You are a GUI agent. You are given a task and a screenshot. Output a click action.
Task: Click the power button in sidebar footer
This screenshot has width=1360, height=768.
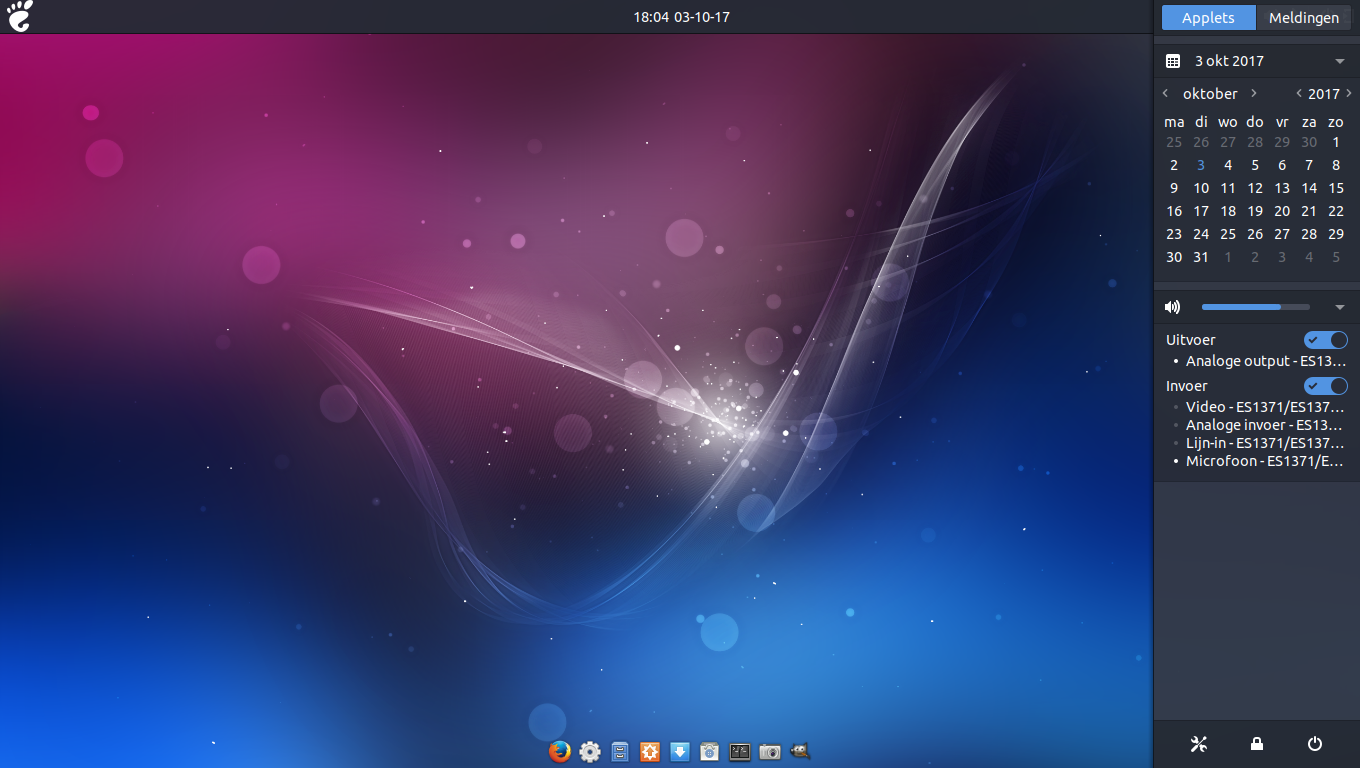tap(1315, 743)
